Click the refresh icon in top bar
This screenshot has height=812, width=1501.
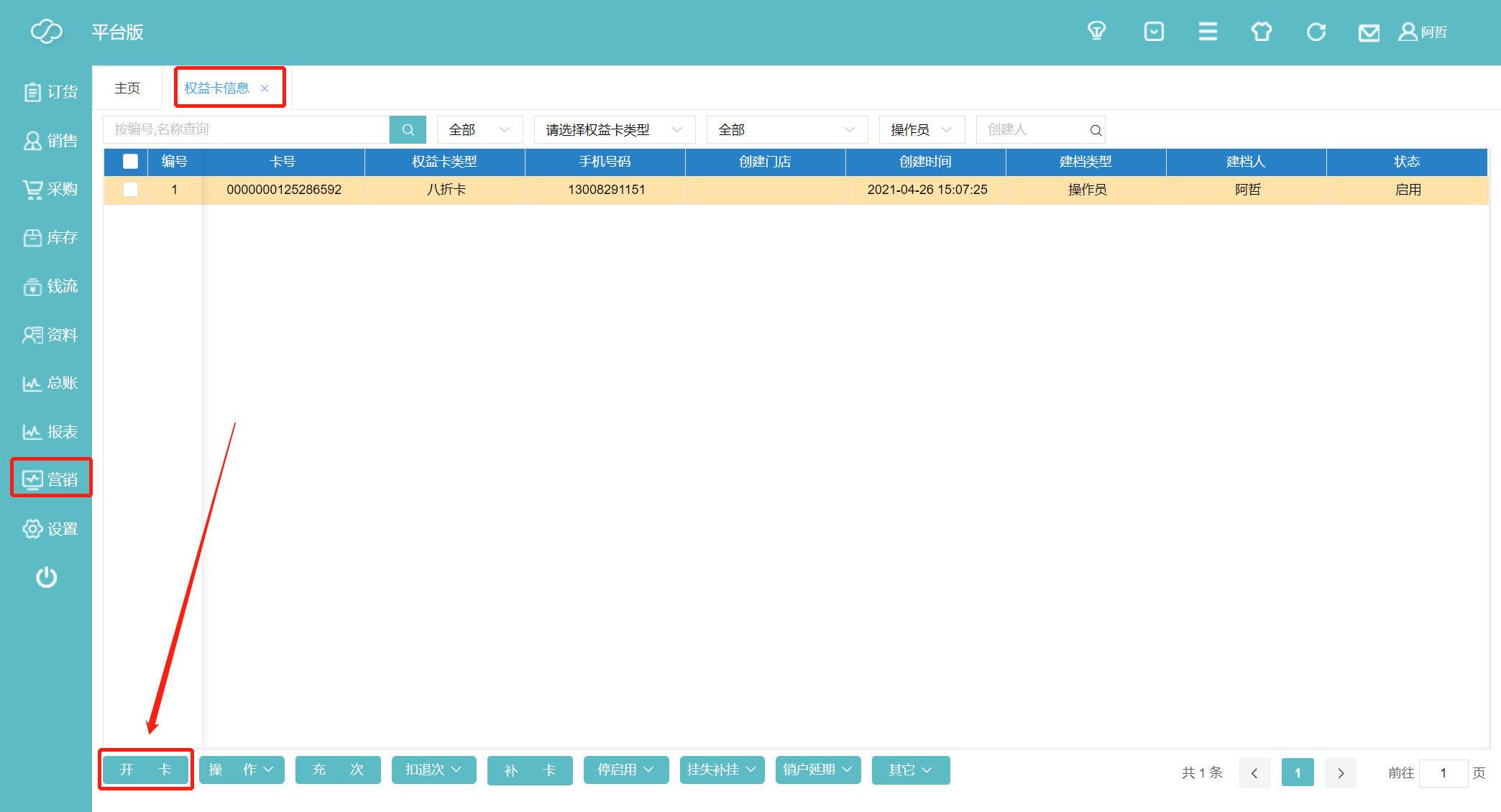pyautogui.click(x=1316, y=32)
